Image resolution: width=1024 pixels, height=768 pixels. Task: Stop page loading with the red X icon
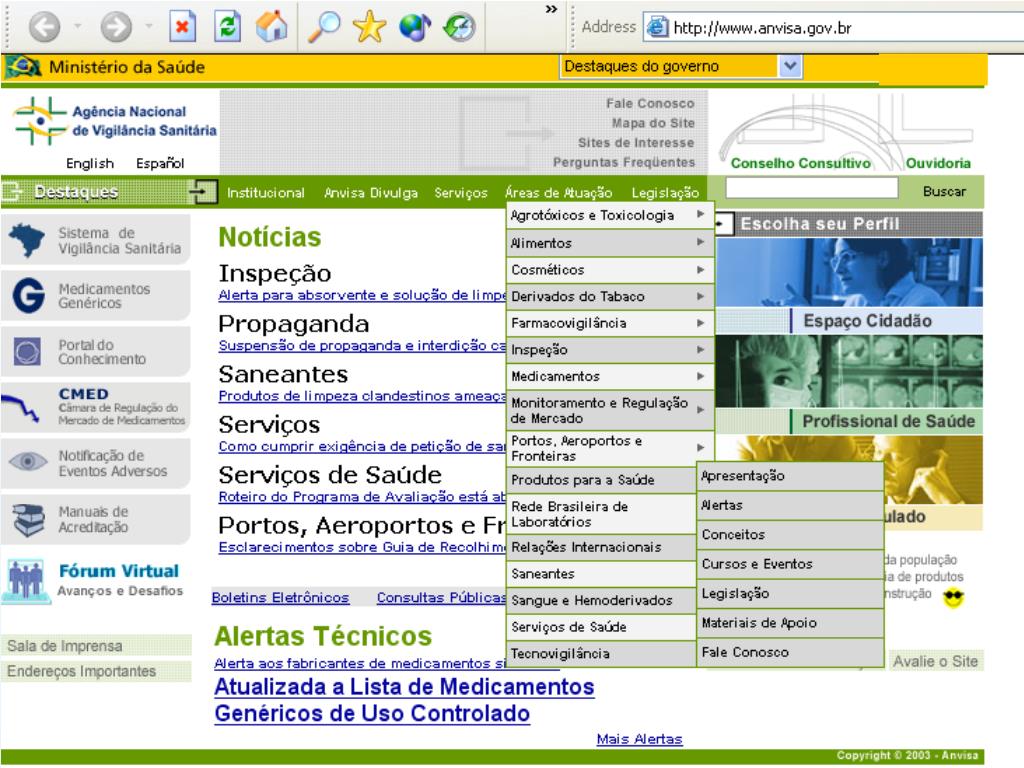point(182,27)
